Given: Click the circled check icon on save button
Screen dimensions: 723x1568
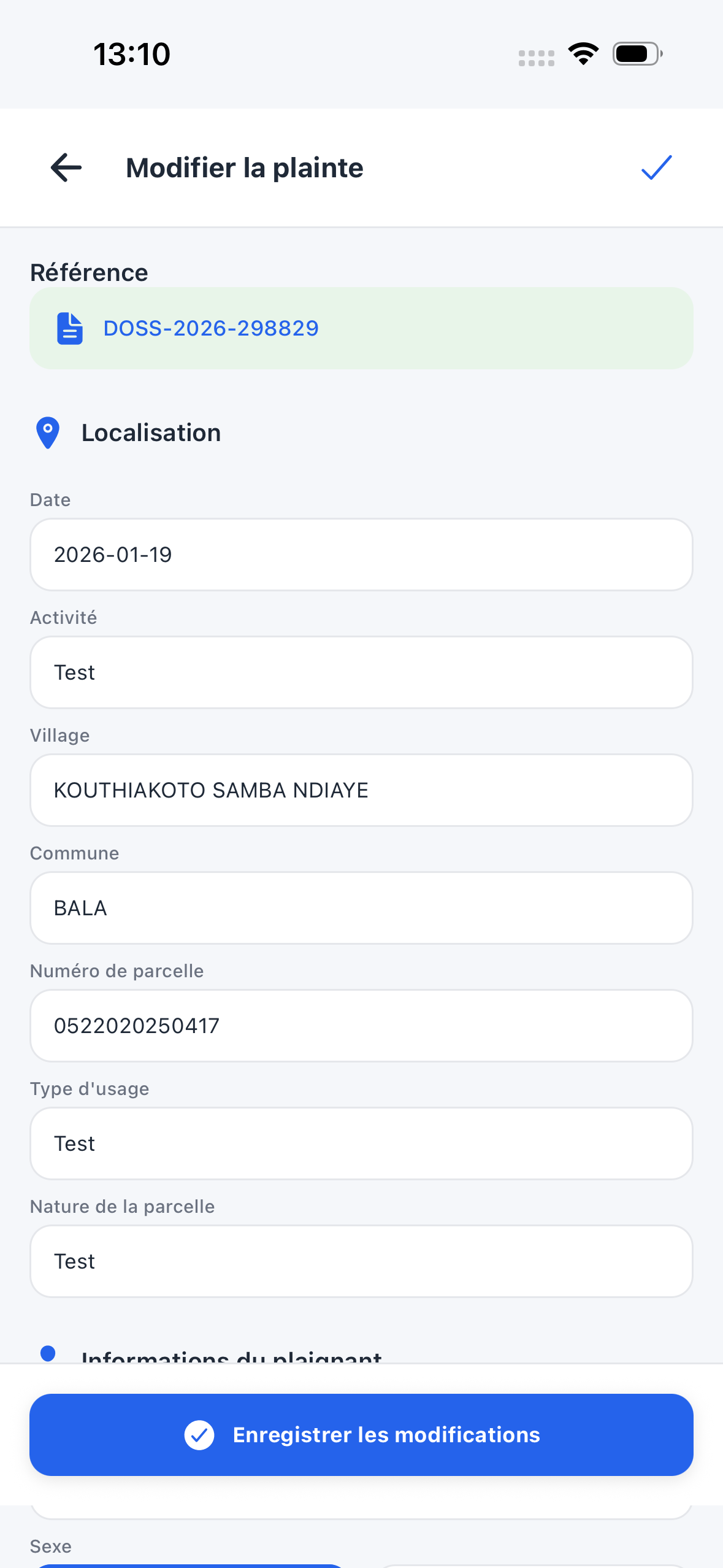Looking at the screenshot, I should tap(199, 1435).
